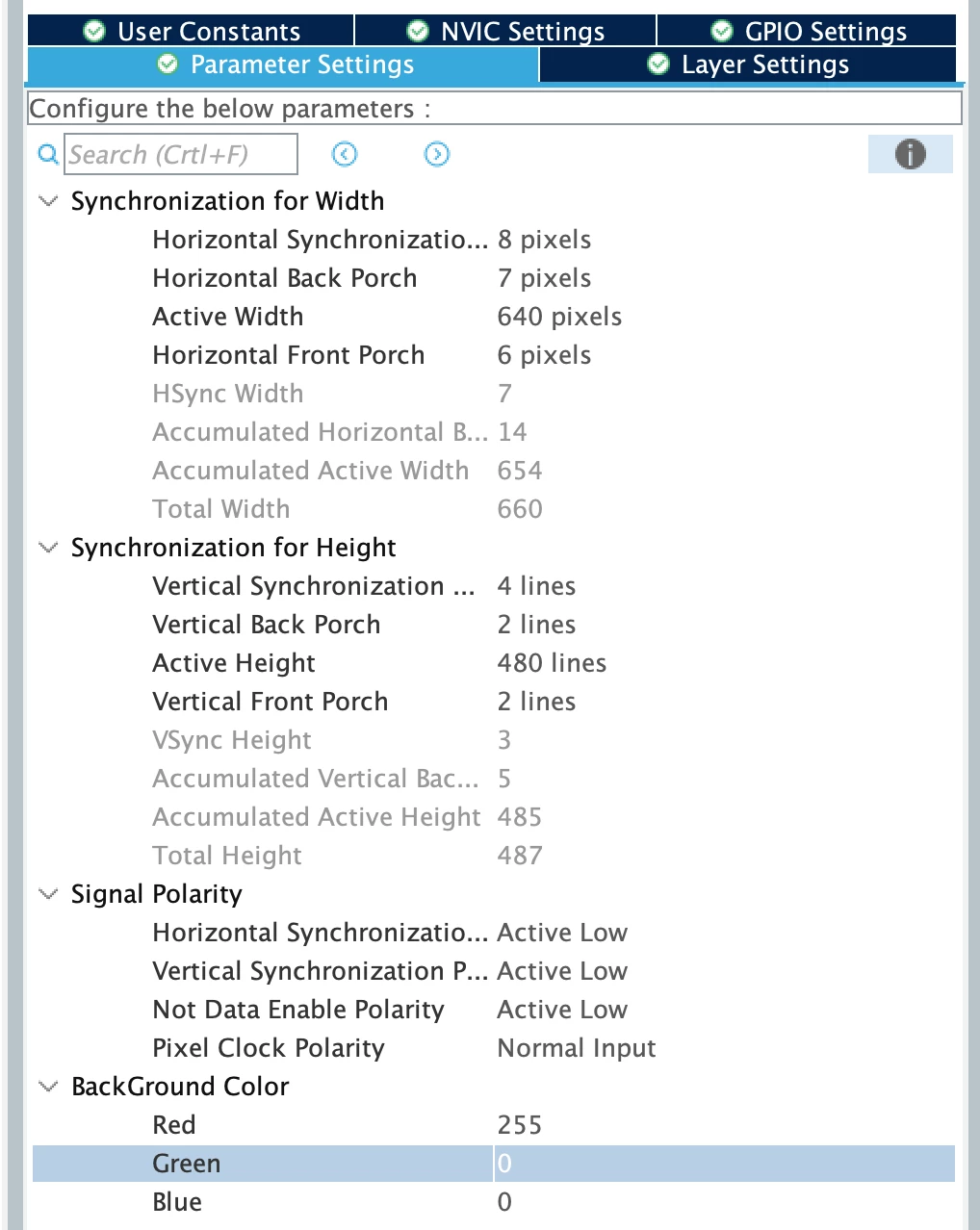Image resolution: width=980 pixels, height=1230 pixels.
Task: Click green check icon on User Constants
Action: coord(94,32)
